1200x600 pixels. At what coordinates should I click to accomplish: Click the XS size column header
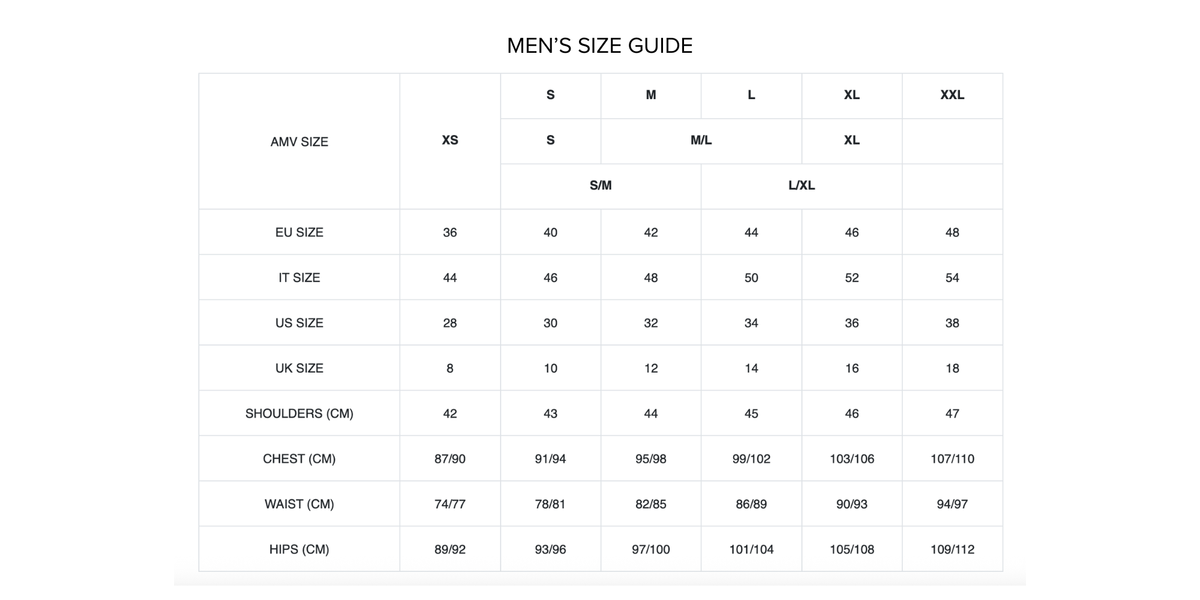pos(450,140)
